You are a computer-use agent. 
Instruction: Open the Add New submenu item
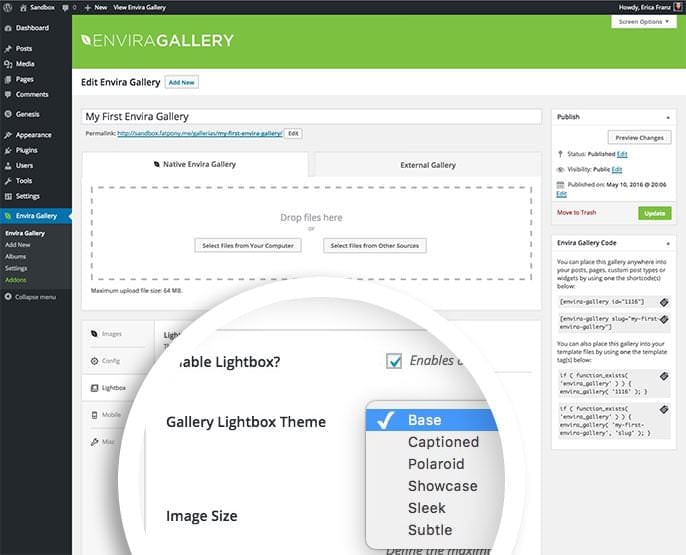[x=18, y=245]
